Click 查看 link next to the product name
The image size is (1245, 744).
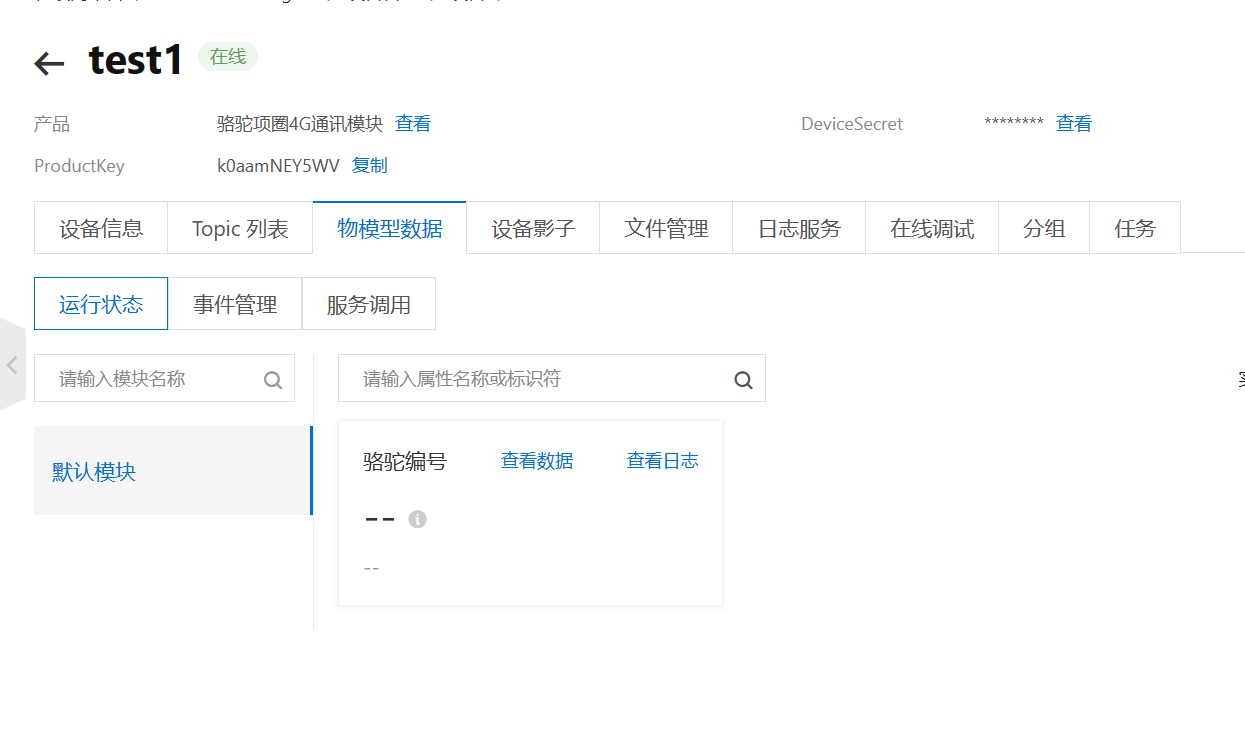[413, 124]
